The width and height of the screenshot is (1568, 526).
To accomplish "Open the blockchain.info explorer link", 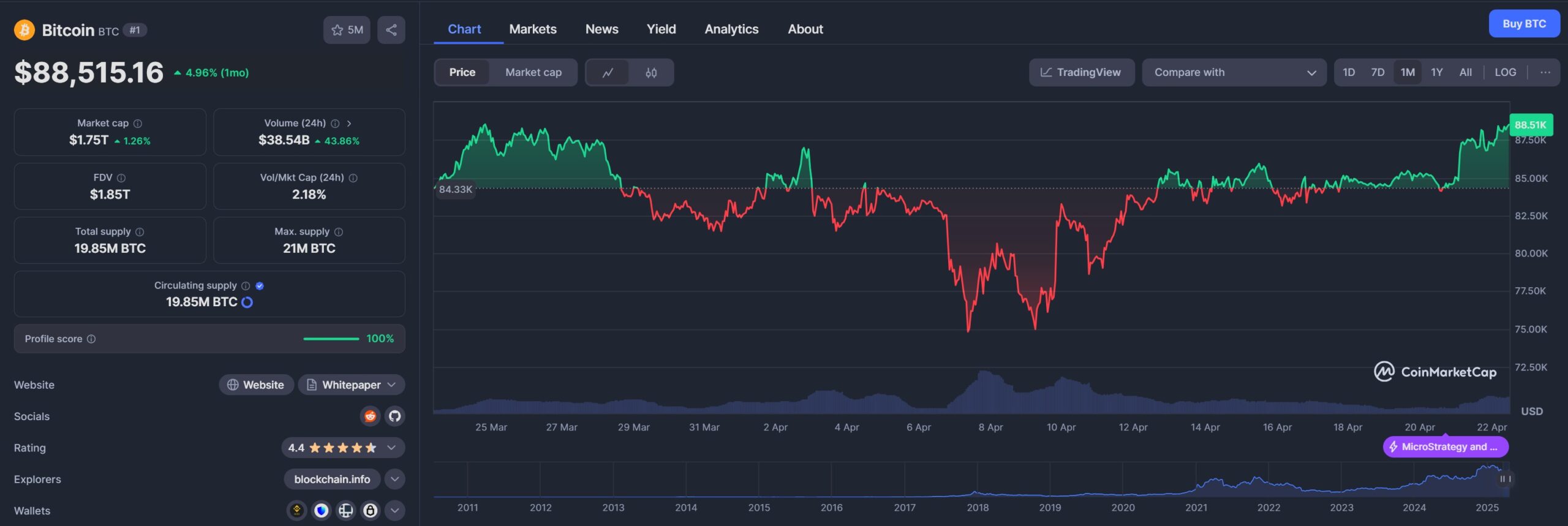I will (332, 479).
